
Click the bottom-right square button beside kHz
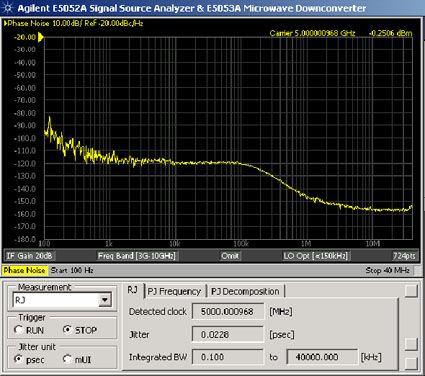[411, 363]
